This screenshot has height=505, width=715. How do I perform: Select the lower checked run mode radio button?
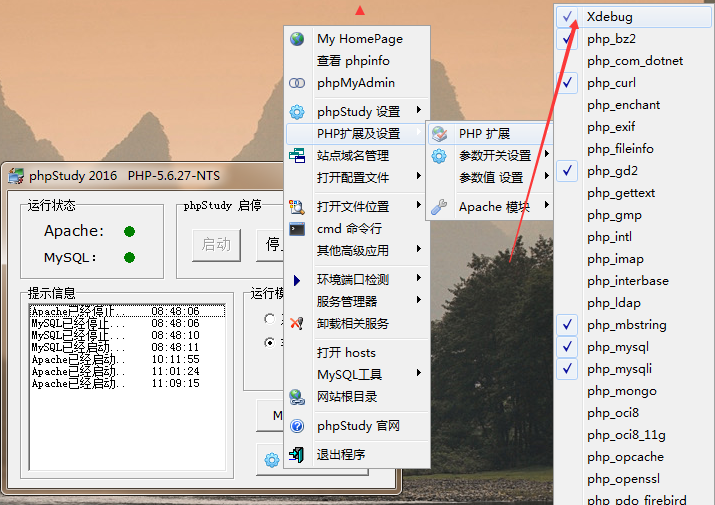(269, 342)
